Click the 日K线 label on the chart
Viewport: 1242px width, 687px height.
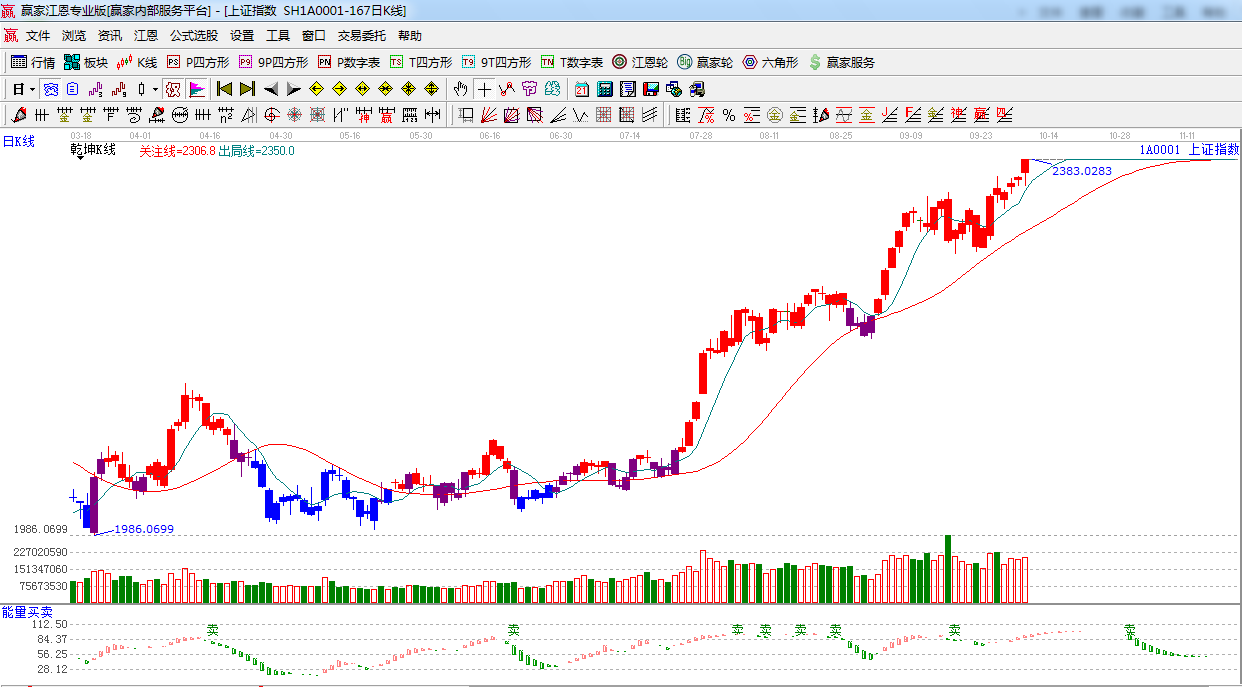coord(18,142)
